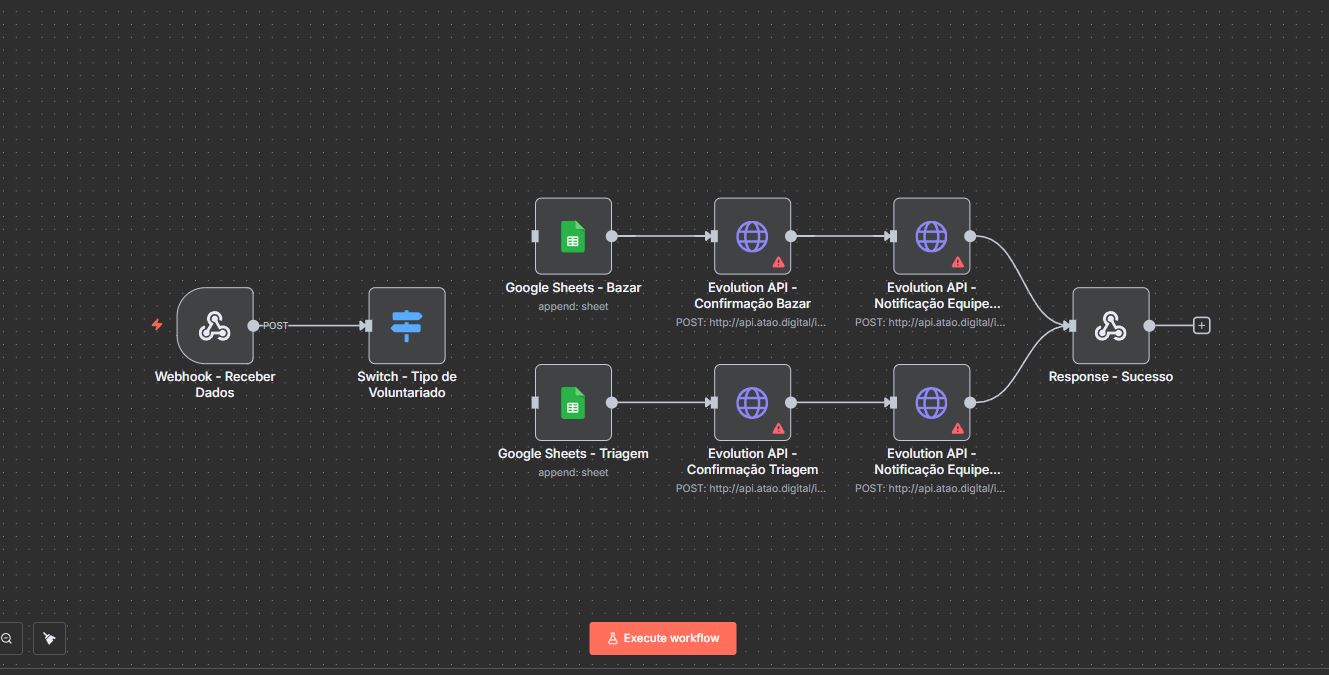The width and height of the screenshot is (1329, 675).
Task: Click the bottom Notificação Equipe globe node
Action: pos(931,402)
